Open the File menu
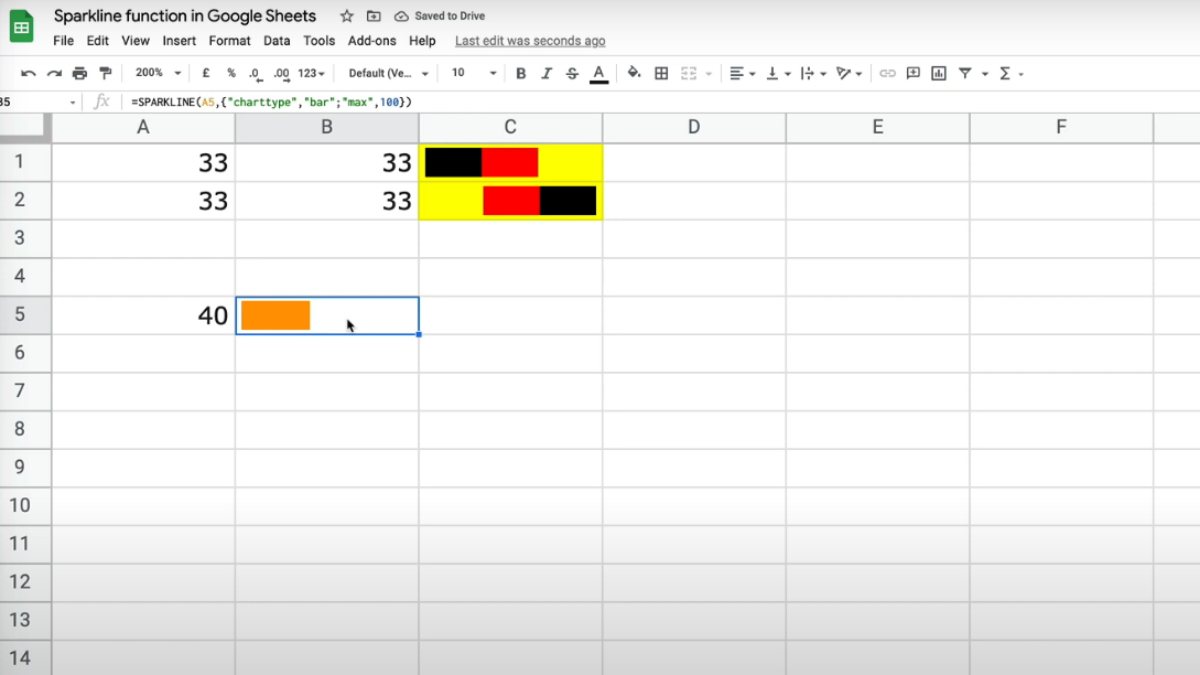1200x675 pixels. [63, 41]
